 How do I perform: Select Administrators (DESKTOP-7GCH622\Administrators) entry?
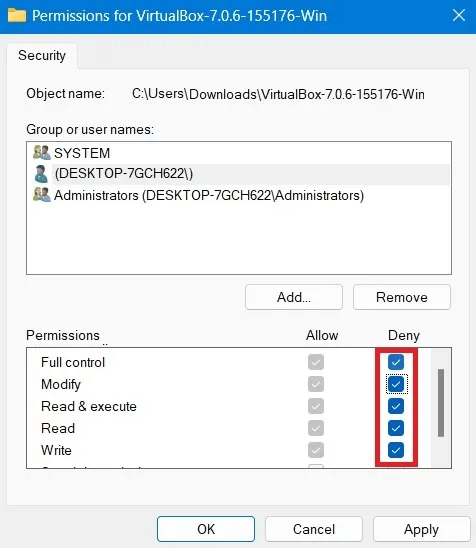[239, 195]
